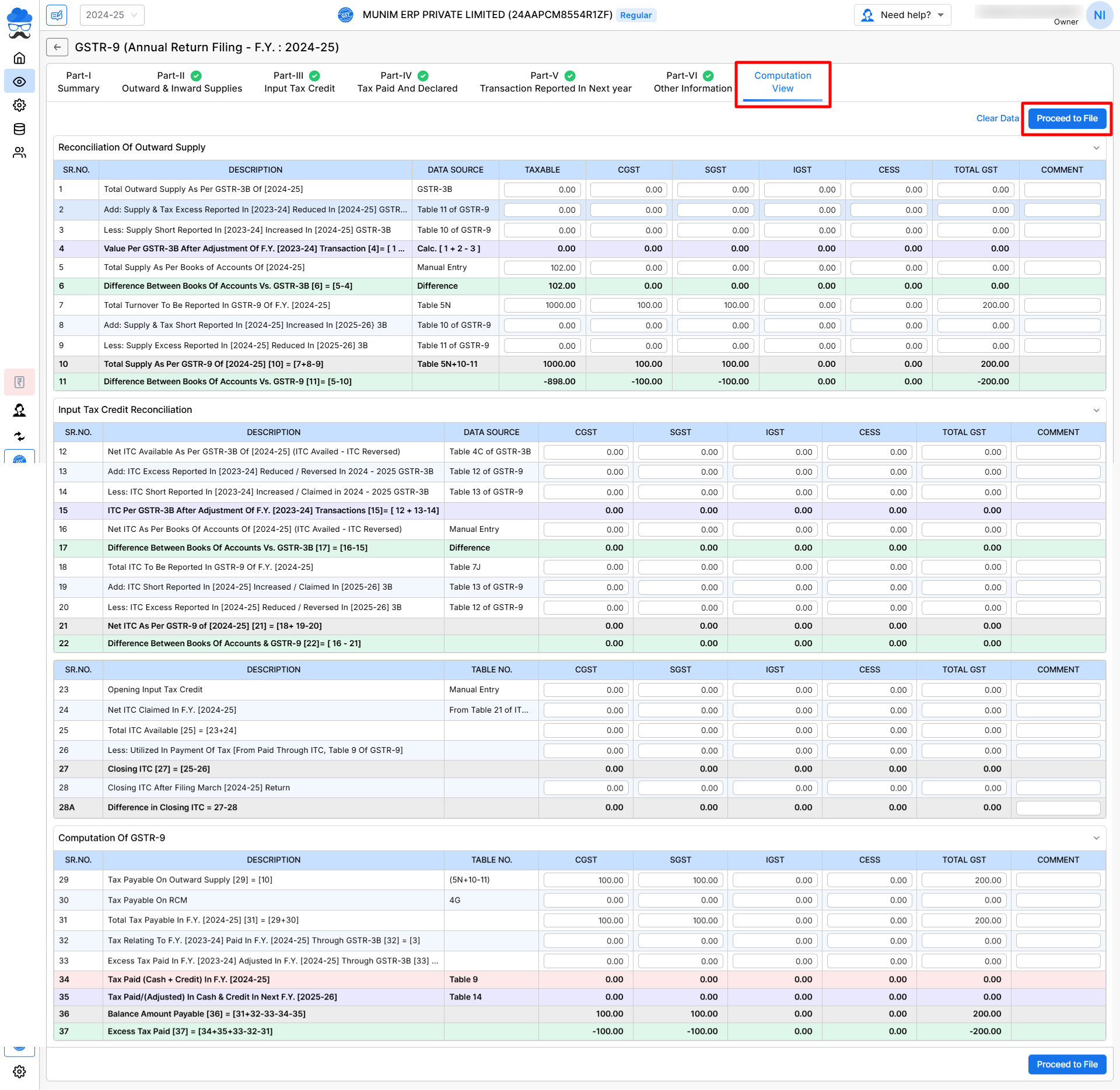Click the Clear Data link
This screenshot has height=1090, width=1120.
point(997,118)
